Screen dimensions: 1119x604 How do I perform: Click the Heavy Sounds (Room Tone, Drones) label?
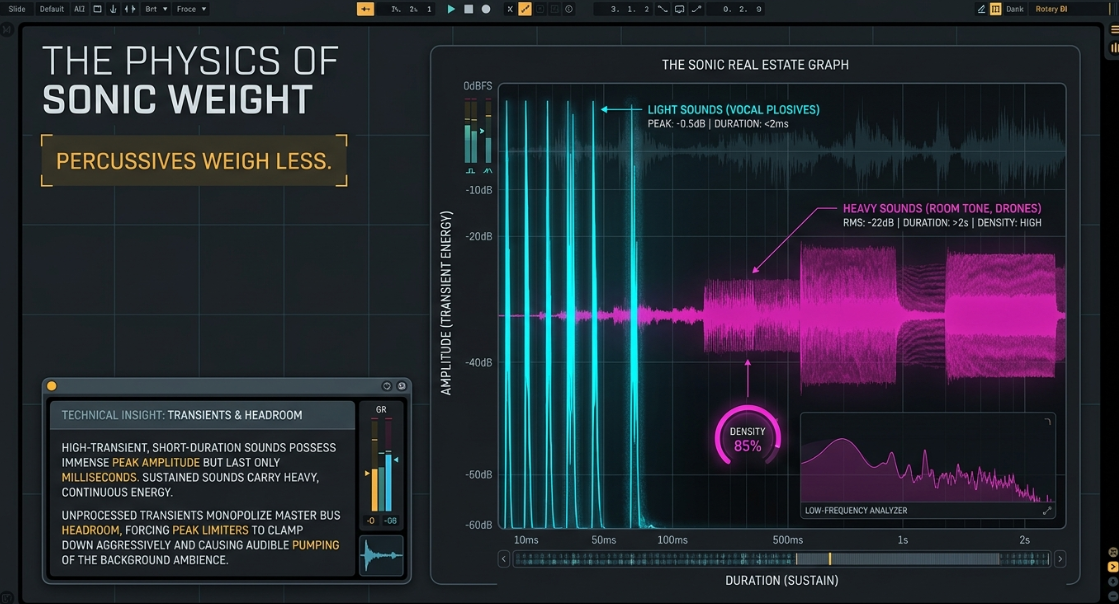point(942,208)
